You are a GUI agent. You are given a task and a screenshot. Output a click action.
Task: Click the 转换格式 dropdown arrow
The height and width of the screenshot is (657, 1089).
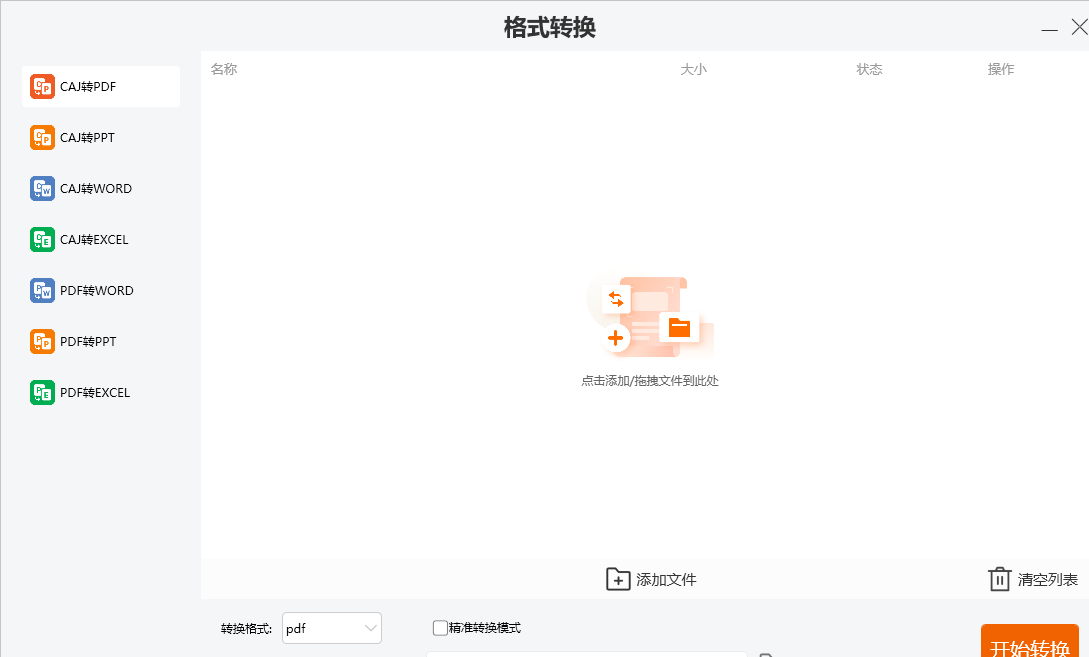tap(371, 628)
